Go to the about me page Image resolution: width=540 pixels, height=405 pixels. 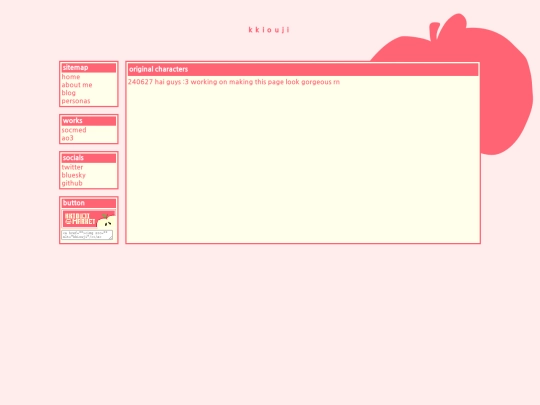click(77, 85)
